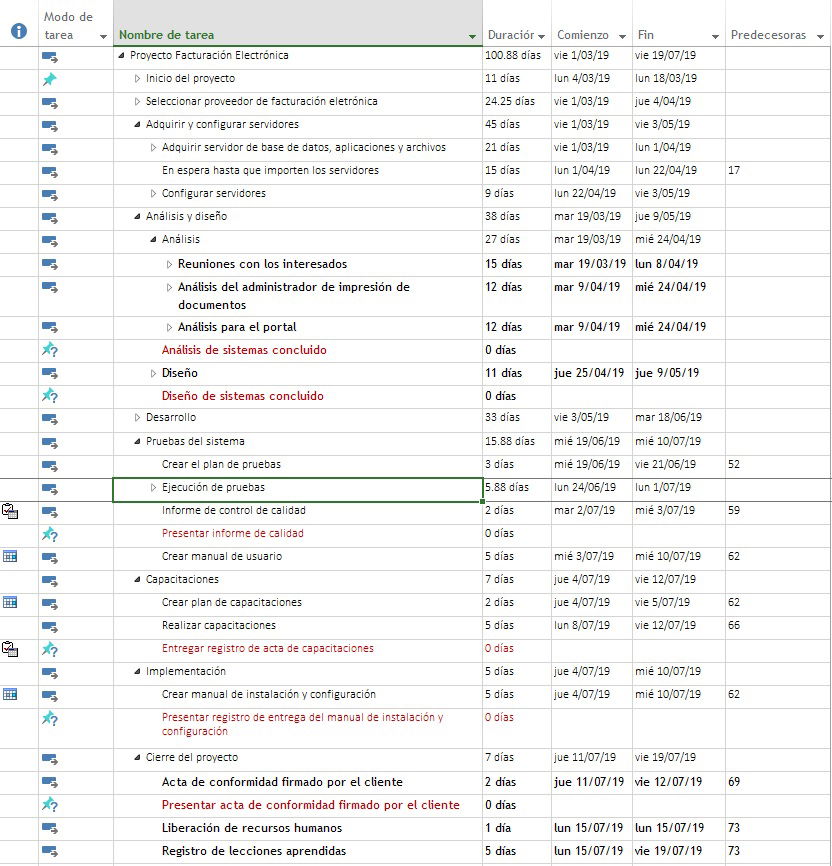Click auto-schedule icon for Reuniones con los interesados
The image size is (832, 866).
point(50,265)
